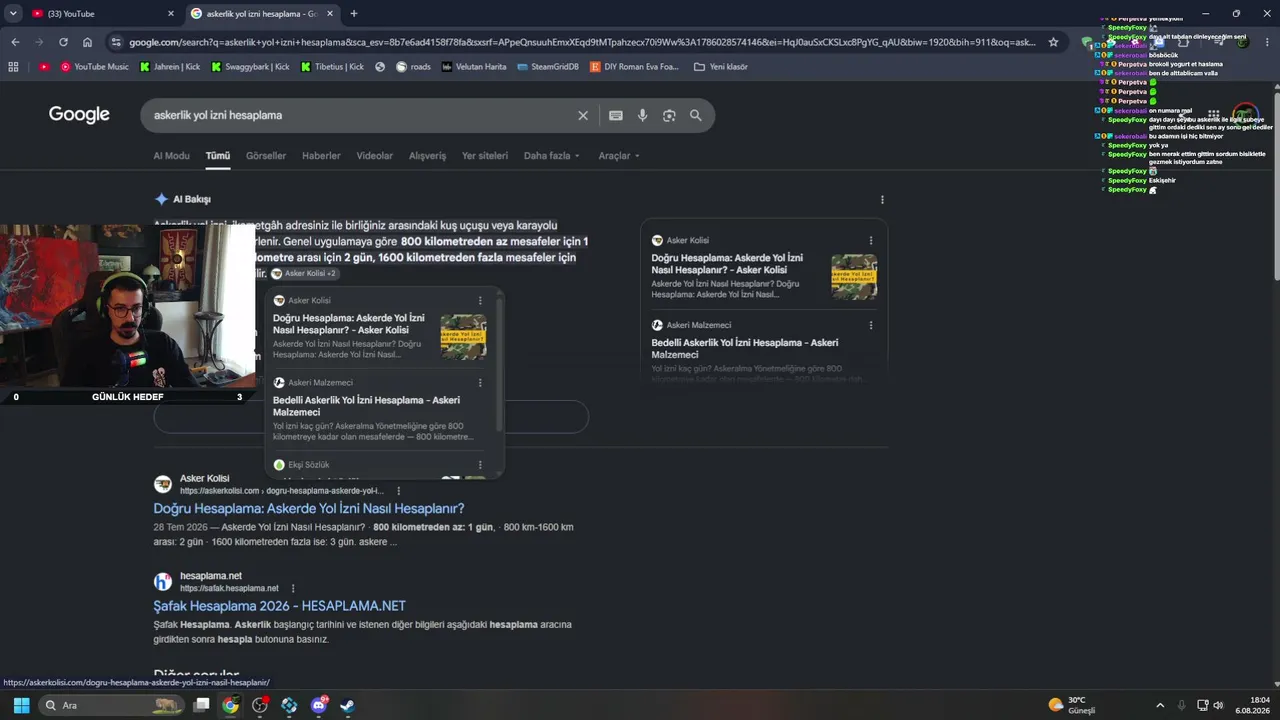Screen dimensions: 1280x720
Task: Open a new Chrome tab
Action: pyautogui.click(x=354, y=14)
